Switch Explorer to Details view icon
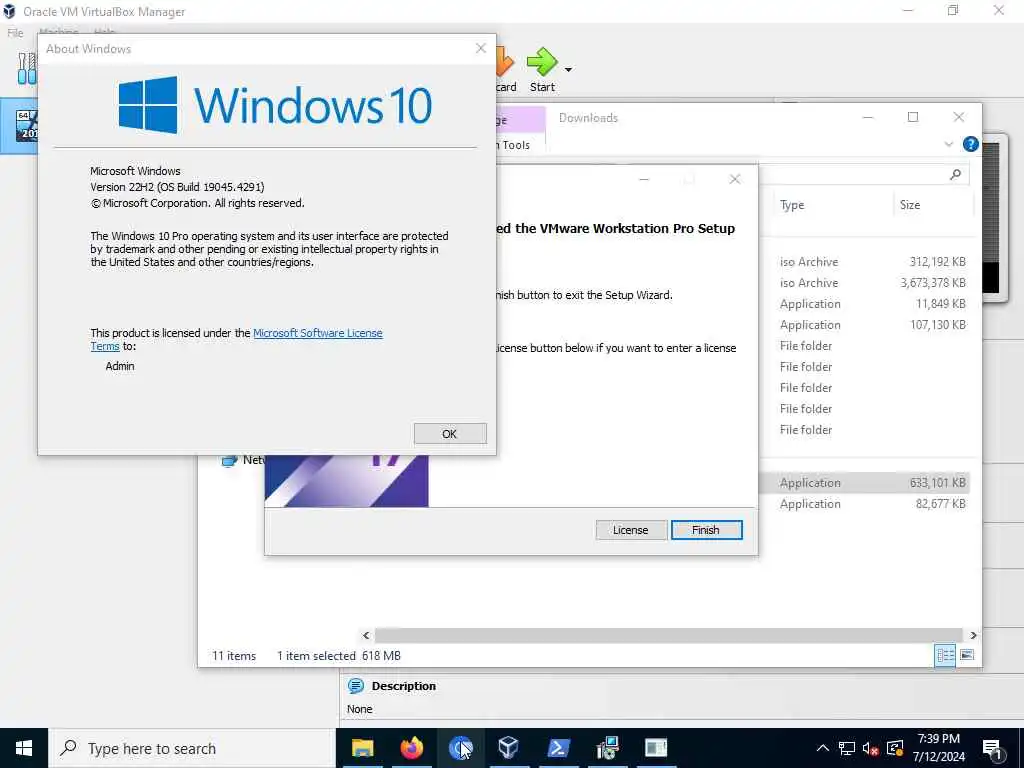 (x=945, y=655)
